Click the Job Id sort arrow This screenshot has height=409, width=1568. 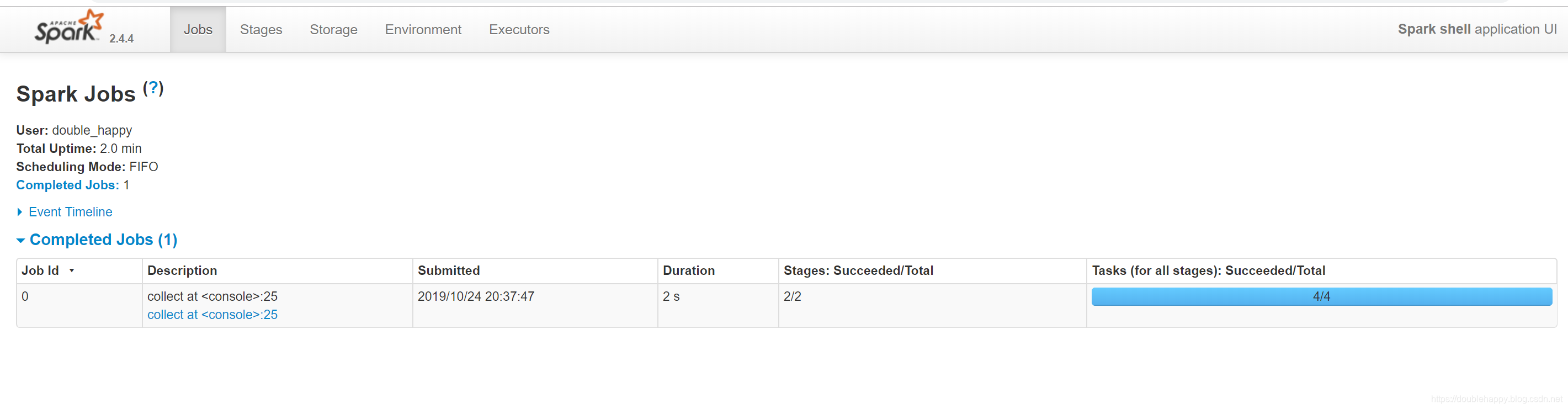[x=72, y=271]
